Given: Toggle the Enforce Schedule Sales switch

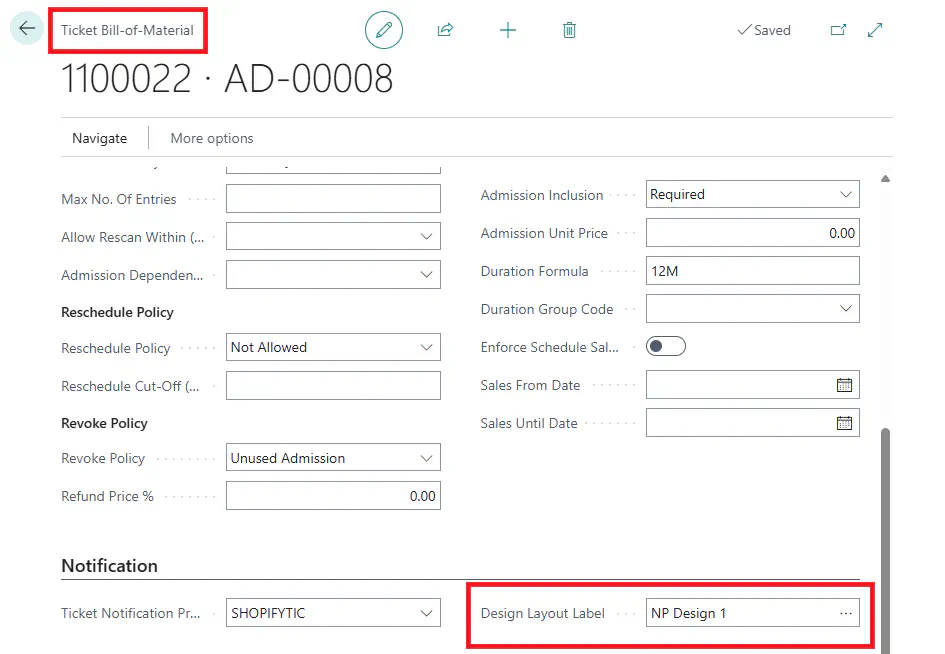Looking at the screenshot, I should (x=666, y=347).
